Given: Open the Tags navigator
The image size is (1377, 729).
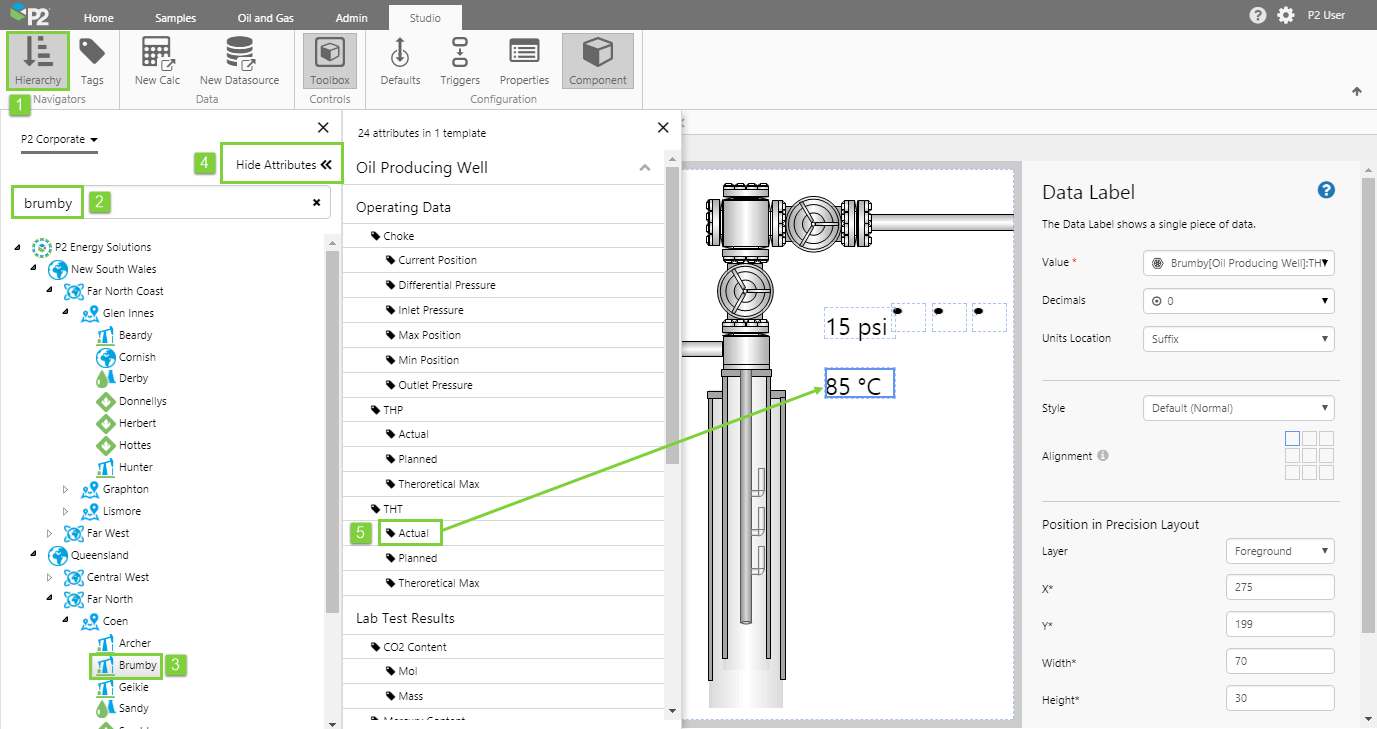Looking at the screenshot, I should (92, 61).
